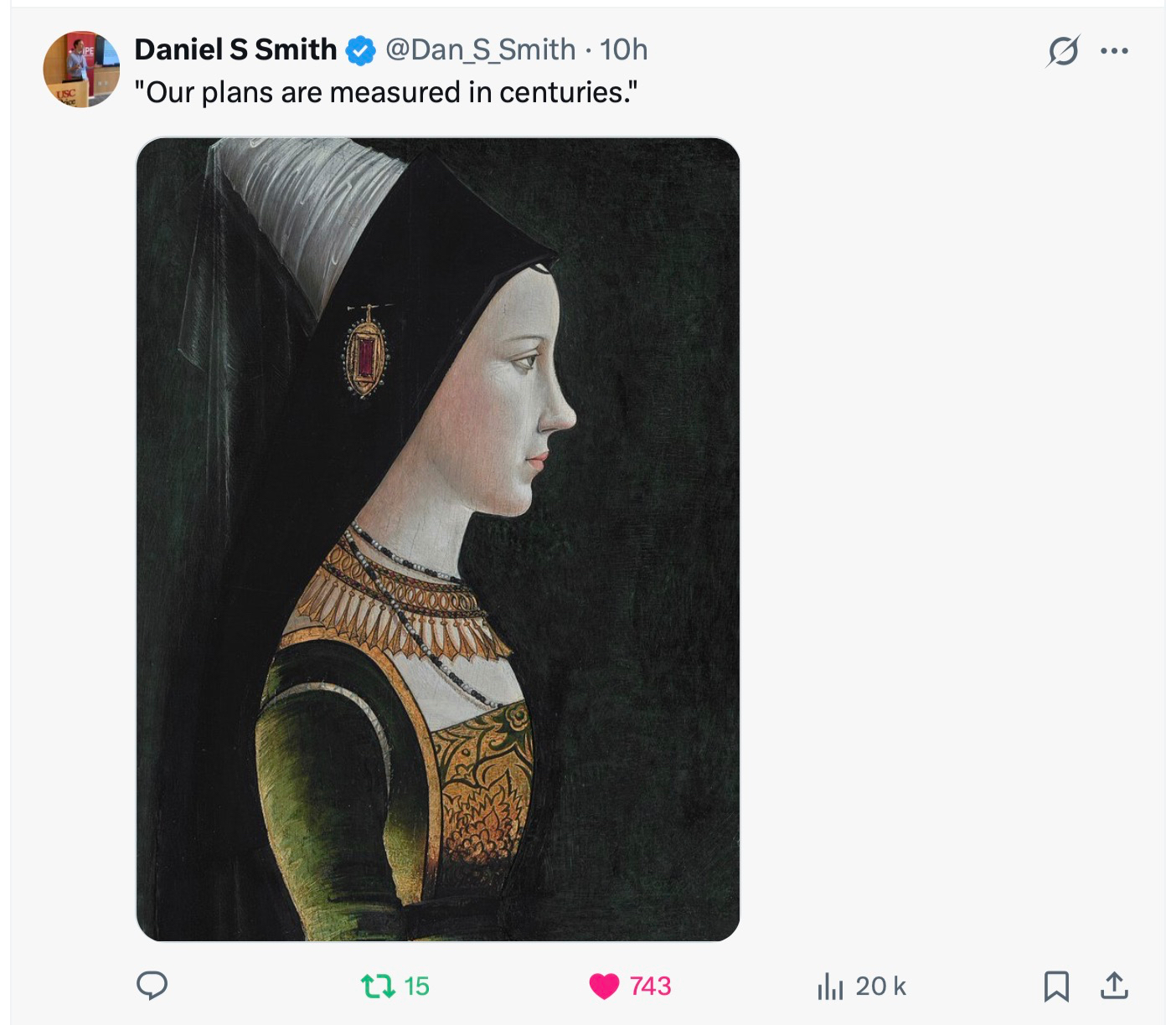Open the three-dot more options menu
Viewport: 1176px width, 1025px height.
point(1114,51)
